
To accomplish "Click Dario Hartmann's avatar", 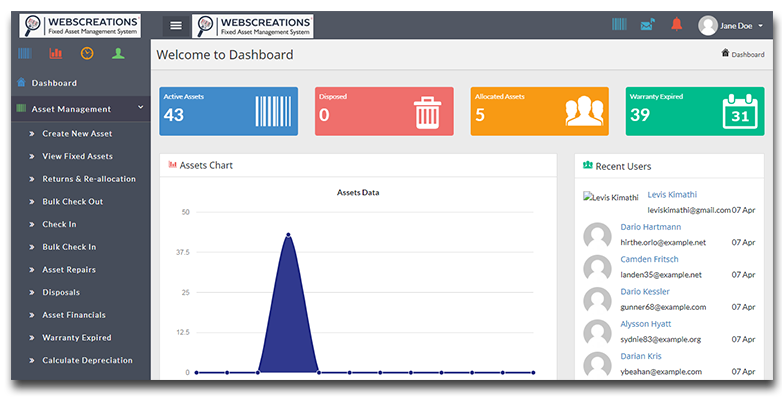I will click(597, 235).
